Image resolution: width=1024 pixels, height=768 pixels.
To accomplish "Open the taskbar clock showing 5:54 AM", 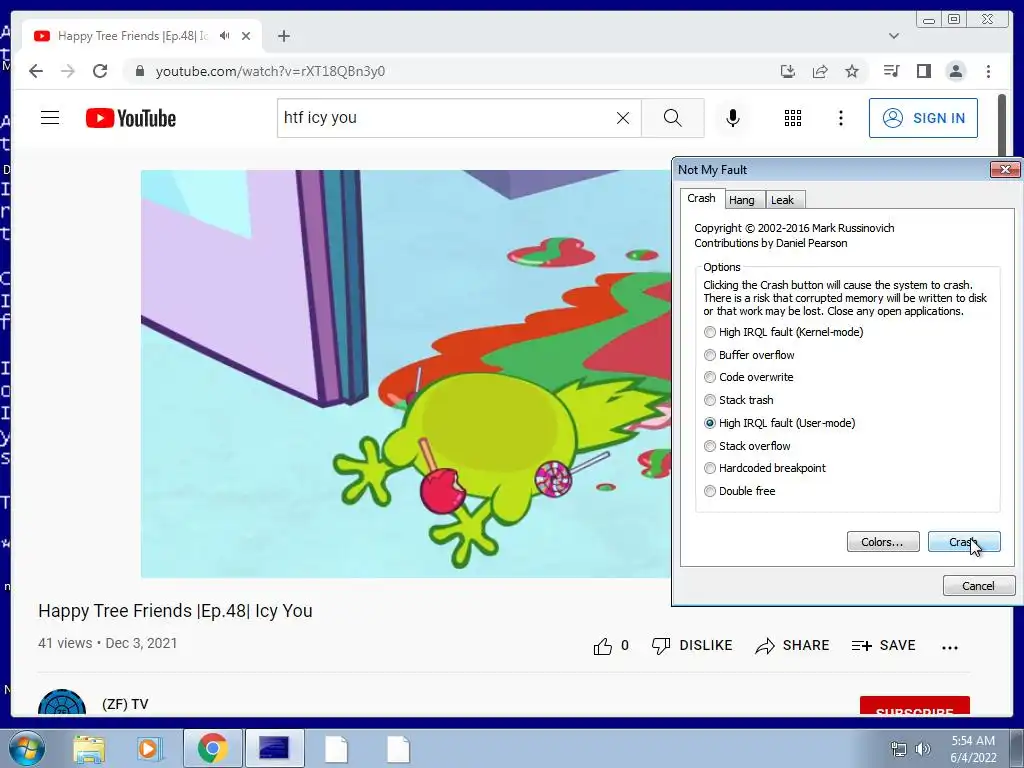I will pyautogui.click(x=973, y=749).
